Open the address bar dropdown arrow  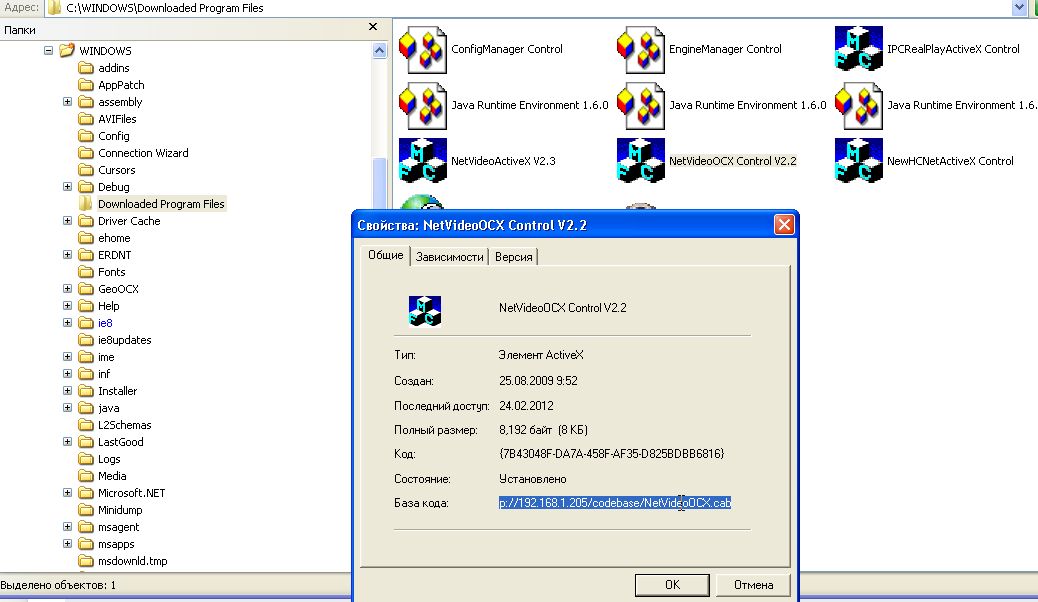(1019, 8)
